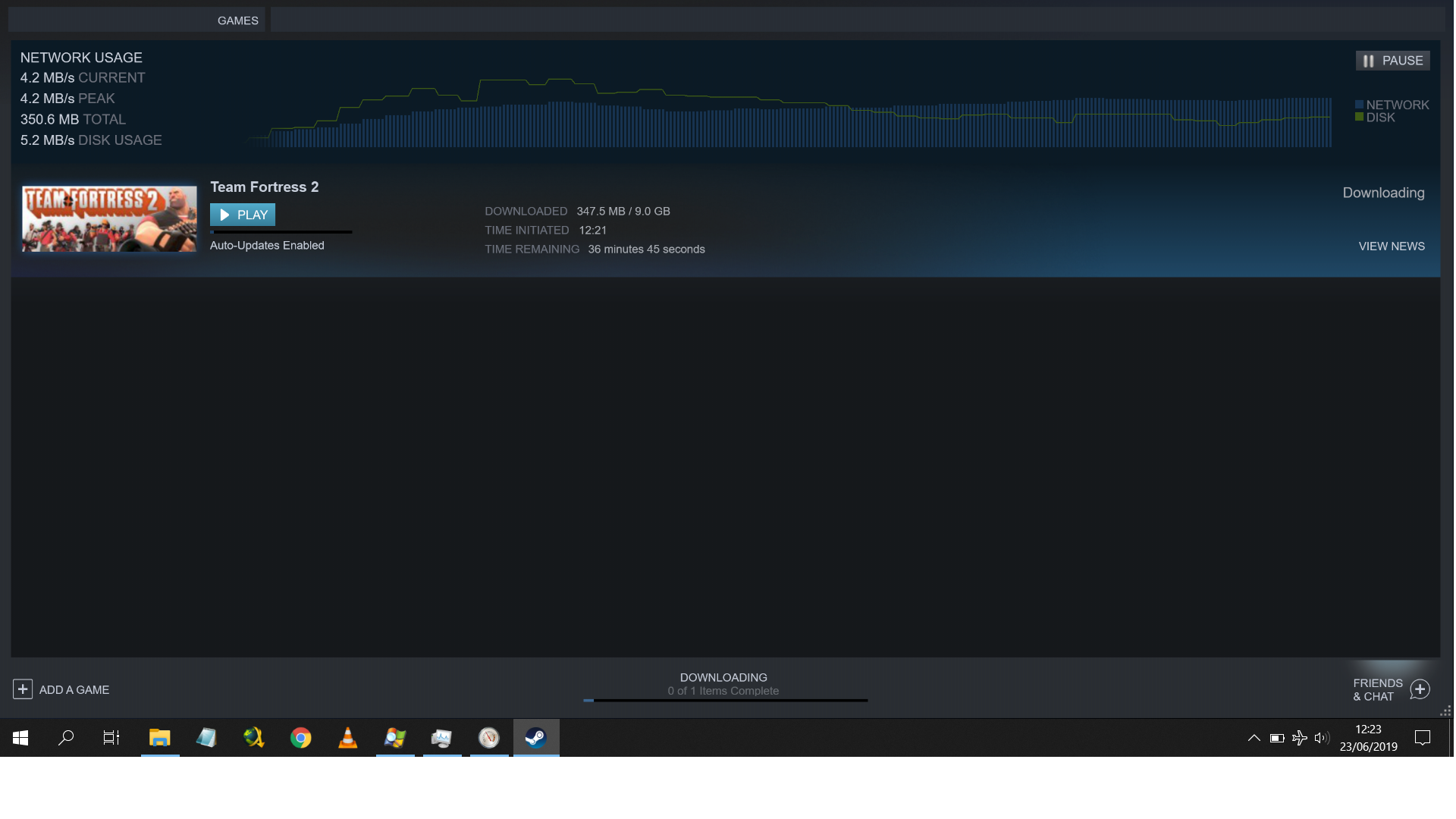Click the '350.6 MB TOTAL' statistic
The image size is (1456, 819).
pyautogui.click(x=73, y=120)
